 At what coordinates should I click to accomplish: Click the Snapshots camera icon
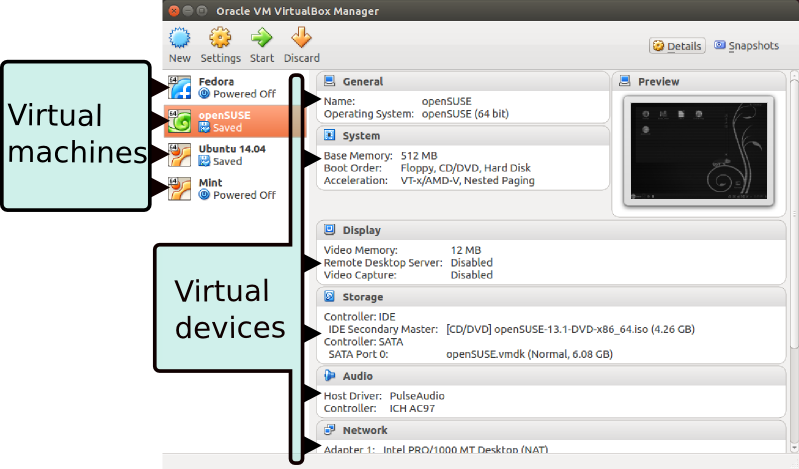(x=720, y=45)
